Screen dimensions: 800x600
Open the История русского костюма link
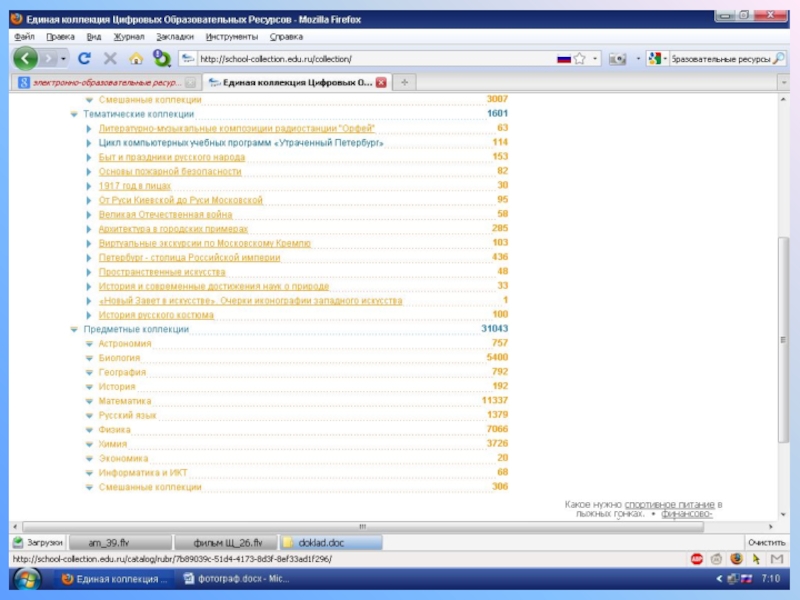click(x=156, y=315)
